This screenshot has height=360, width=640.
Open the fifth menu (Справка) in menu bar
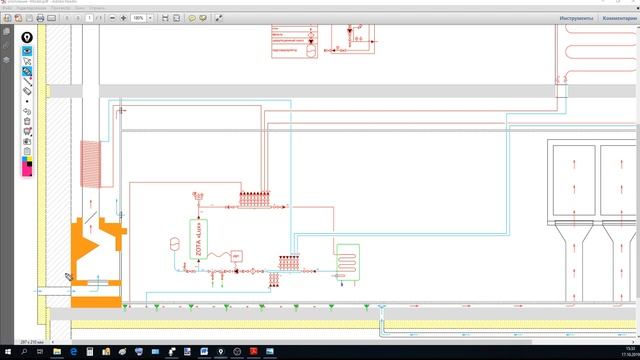pyautogui.click(x=97, y=8)
